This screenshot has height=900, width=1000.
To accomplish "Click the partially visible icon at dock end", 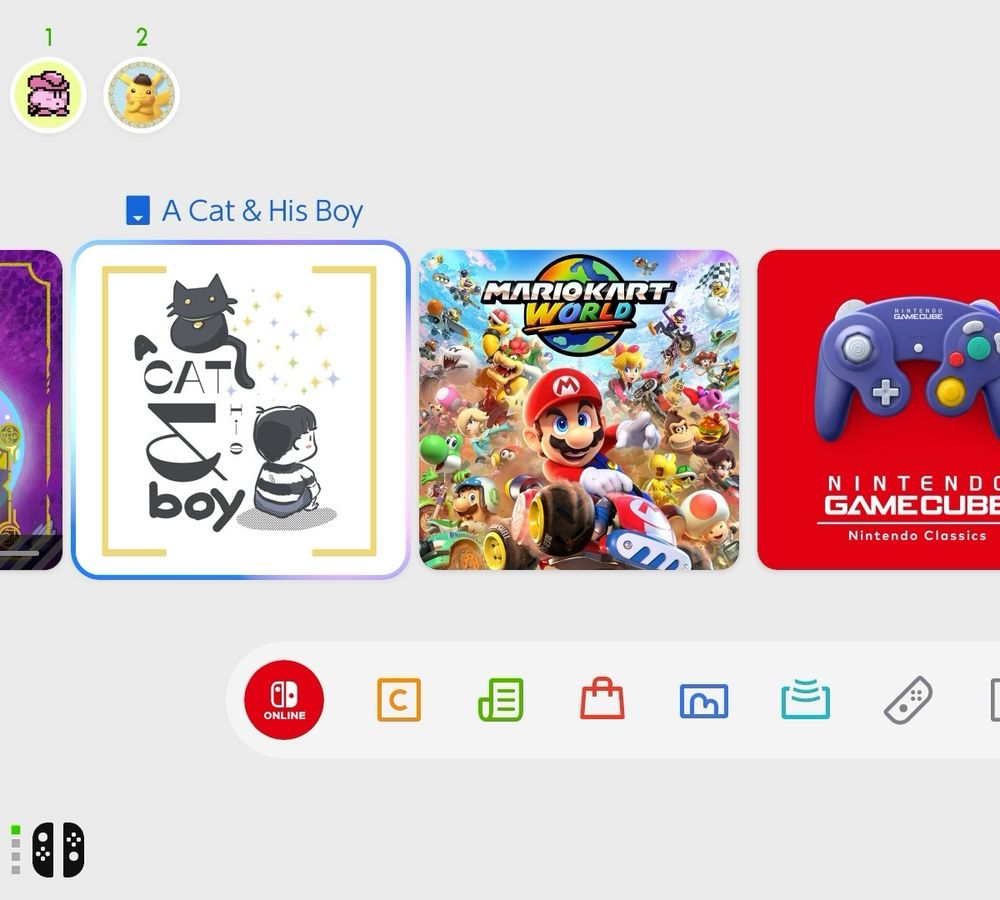I will [995, 700].
